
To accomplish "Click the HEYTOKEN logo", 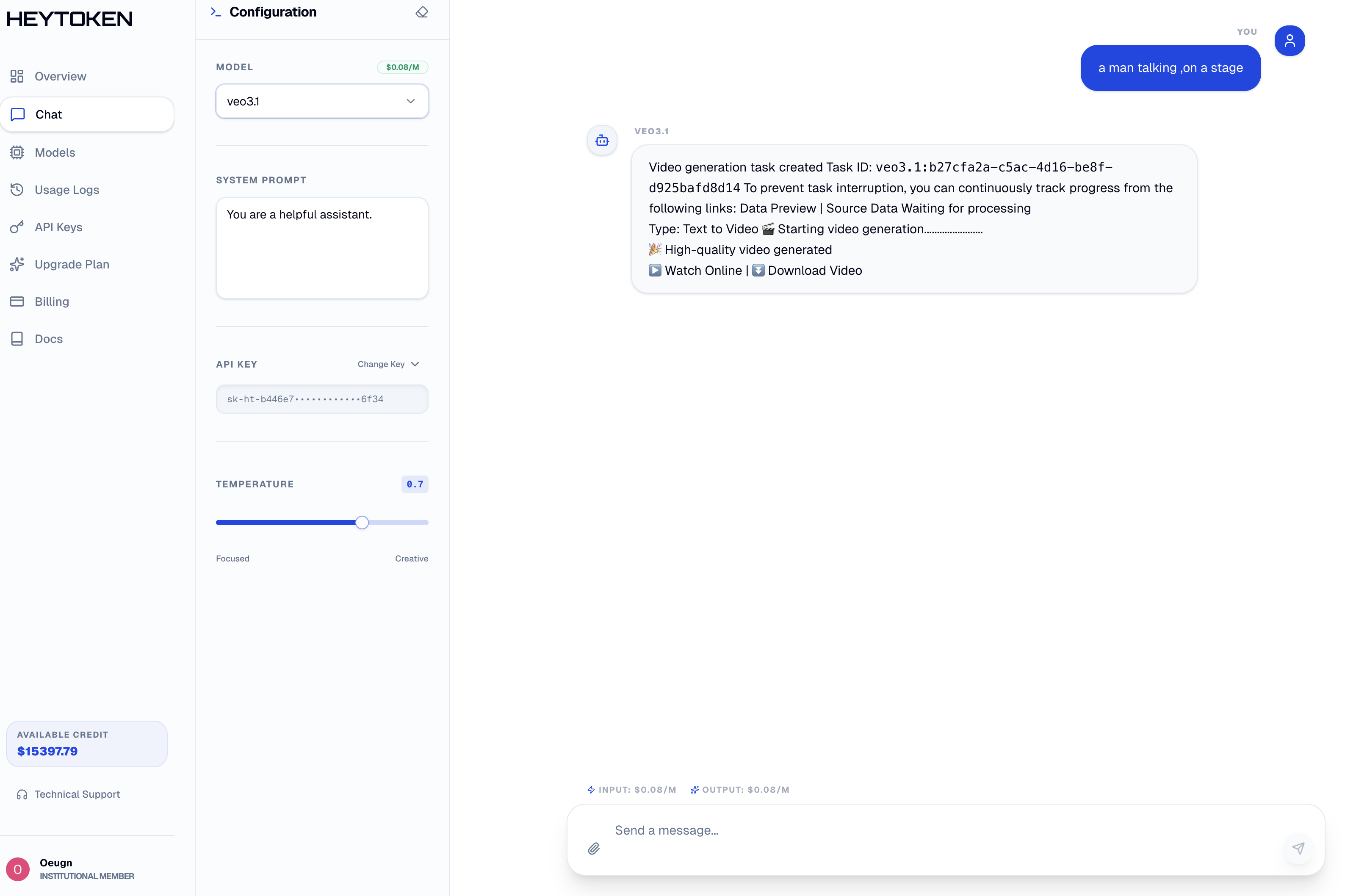I will click(69, 19).
